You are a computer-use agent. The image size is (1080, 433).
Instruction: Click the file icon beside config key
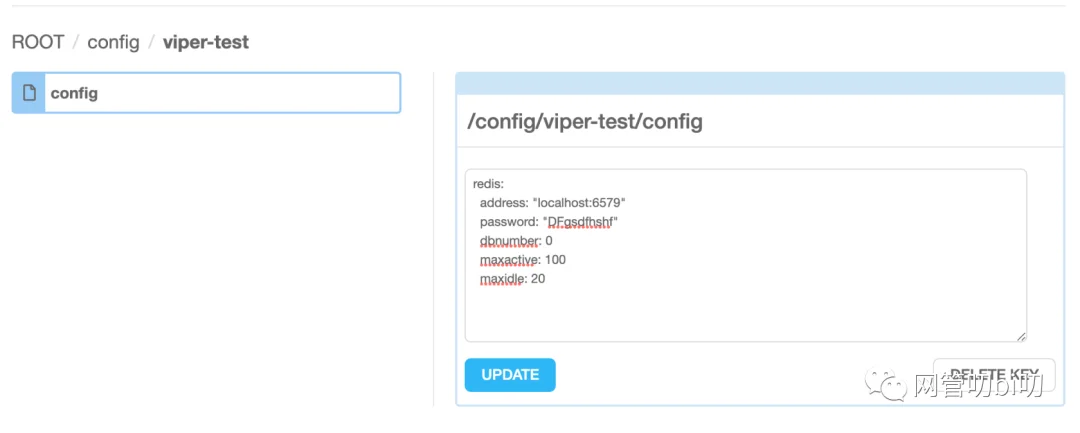pos(29,93)
